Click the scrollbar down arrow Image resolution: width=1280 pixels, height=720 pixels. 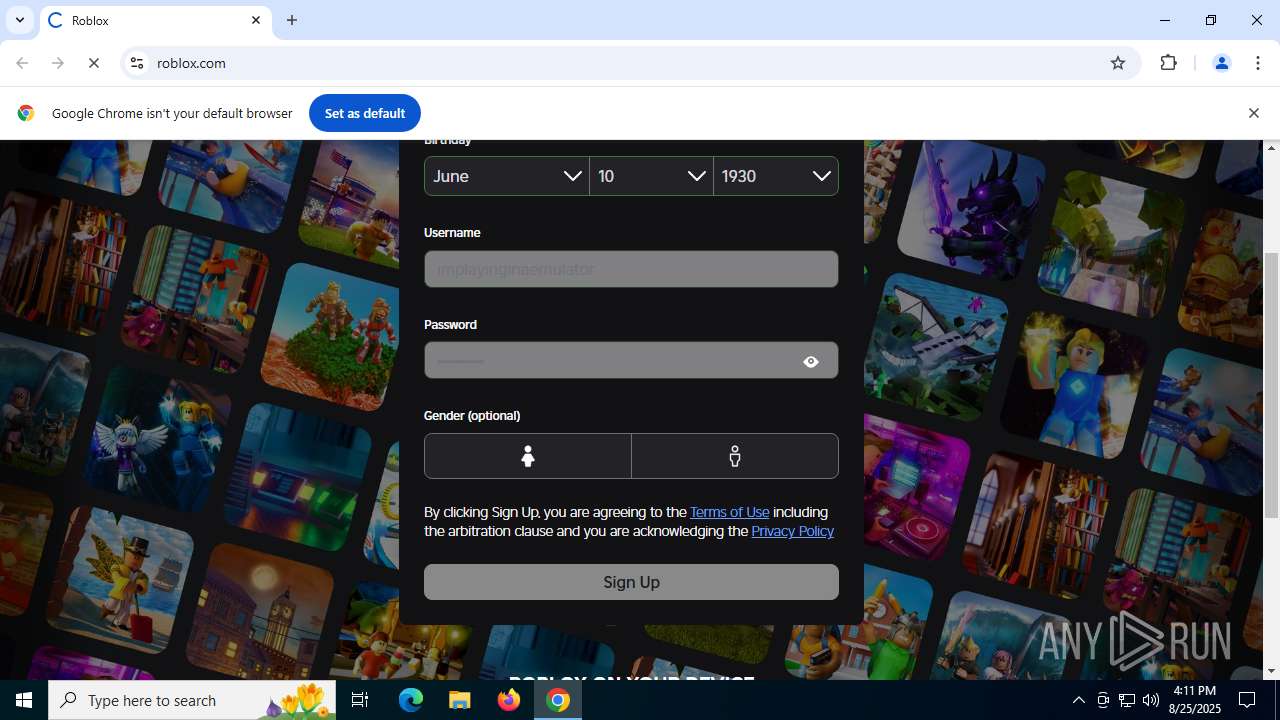pyautogui.click(x=1271, y=671)
